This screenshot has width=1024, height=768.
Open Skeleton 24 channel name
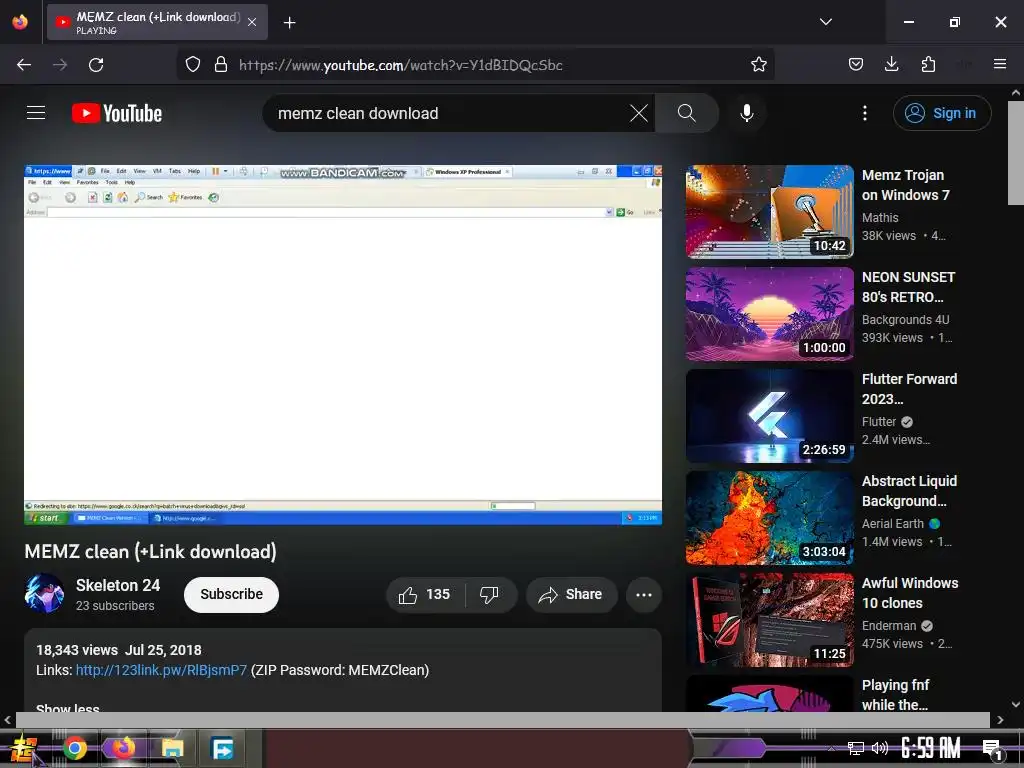pos(118,585)
